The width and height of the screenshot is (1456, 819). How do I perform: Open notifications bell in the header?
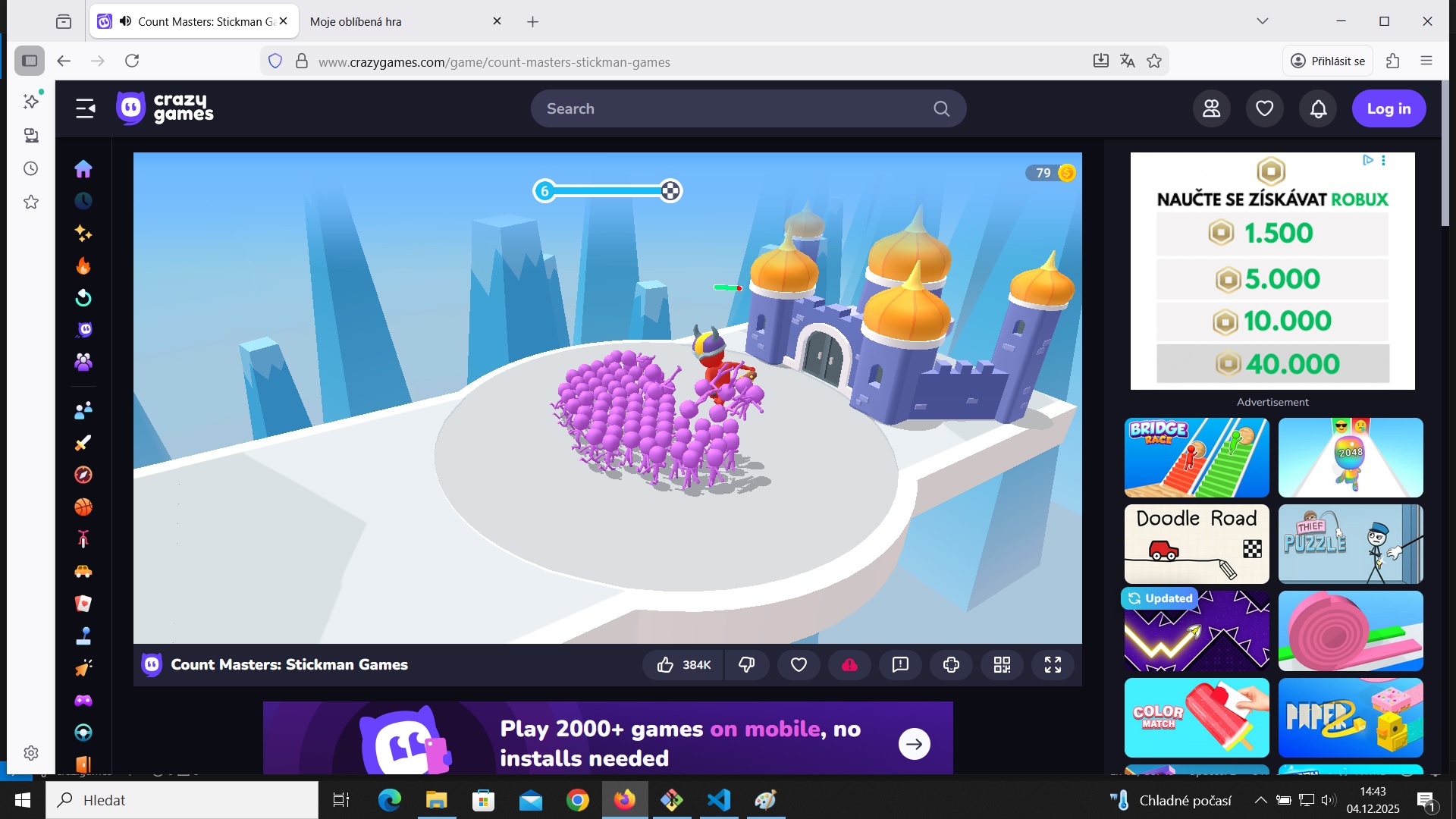(x=1318, y=108)
